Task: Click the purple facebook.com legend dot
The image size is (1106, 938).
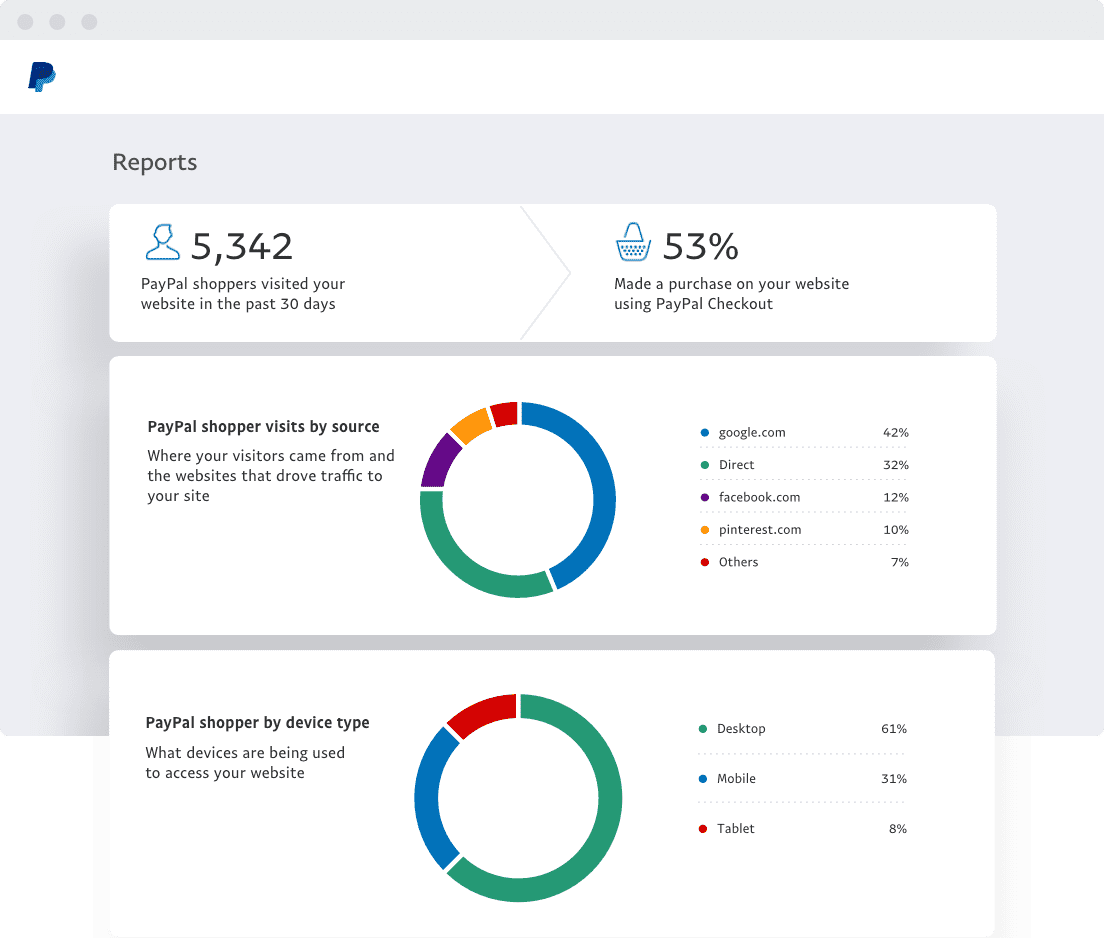Action: click(705, 497)
